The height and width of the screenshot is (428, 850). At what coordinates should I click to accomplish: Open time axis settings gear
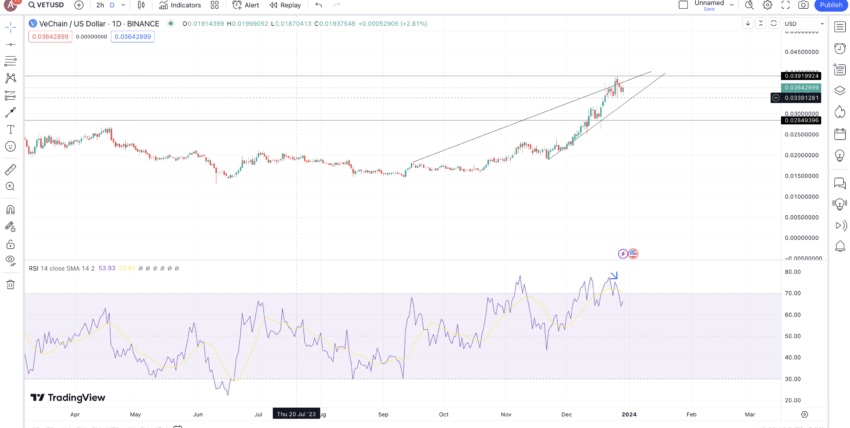[x=804, y=414]
